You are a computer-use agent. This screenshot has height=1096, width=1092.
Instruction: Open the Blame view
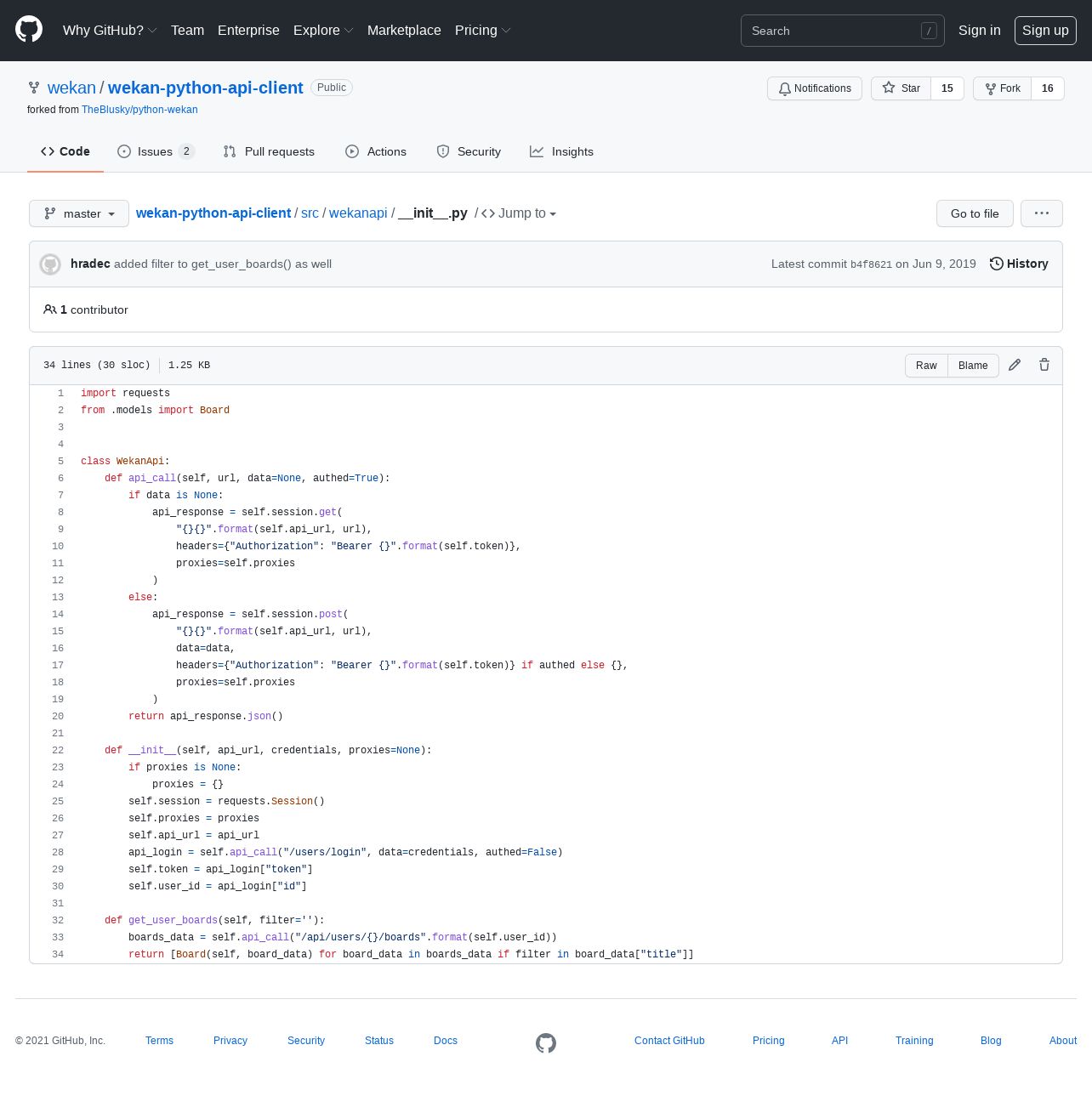click(973, 366)
